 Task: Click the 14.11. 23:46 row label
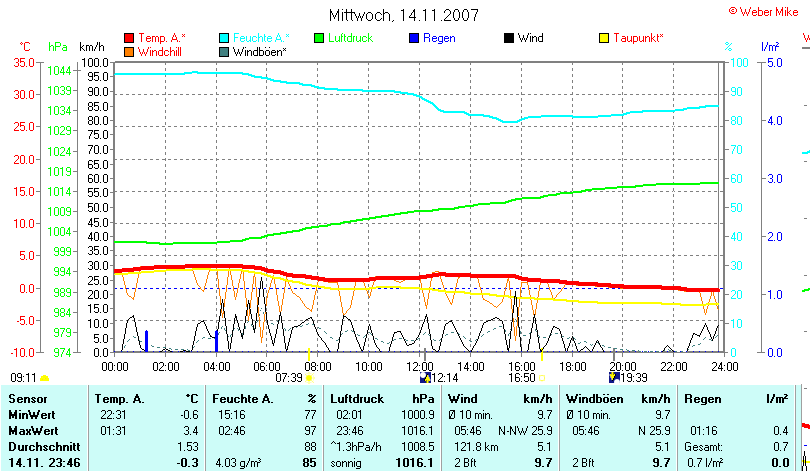tap(44, 463)
